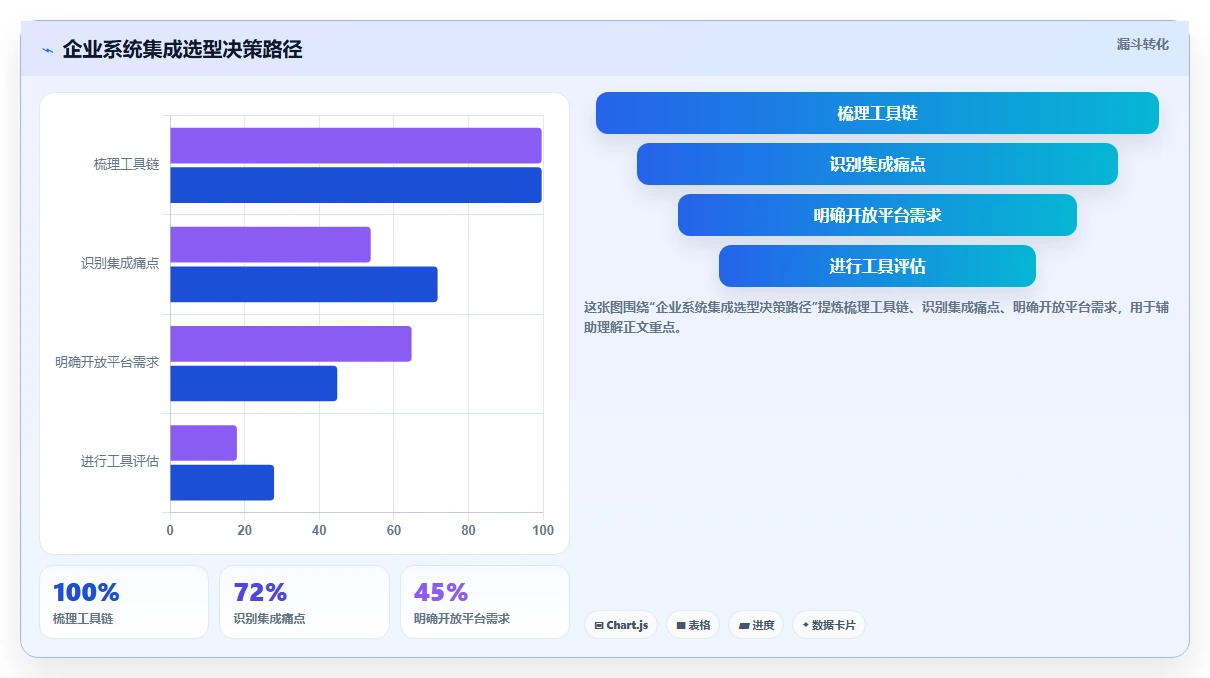The width and height of the screenshot is (1210, 678).
Task: Click the x-axis tick label 40
Action: coord(319,530)
